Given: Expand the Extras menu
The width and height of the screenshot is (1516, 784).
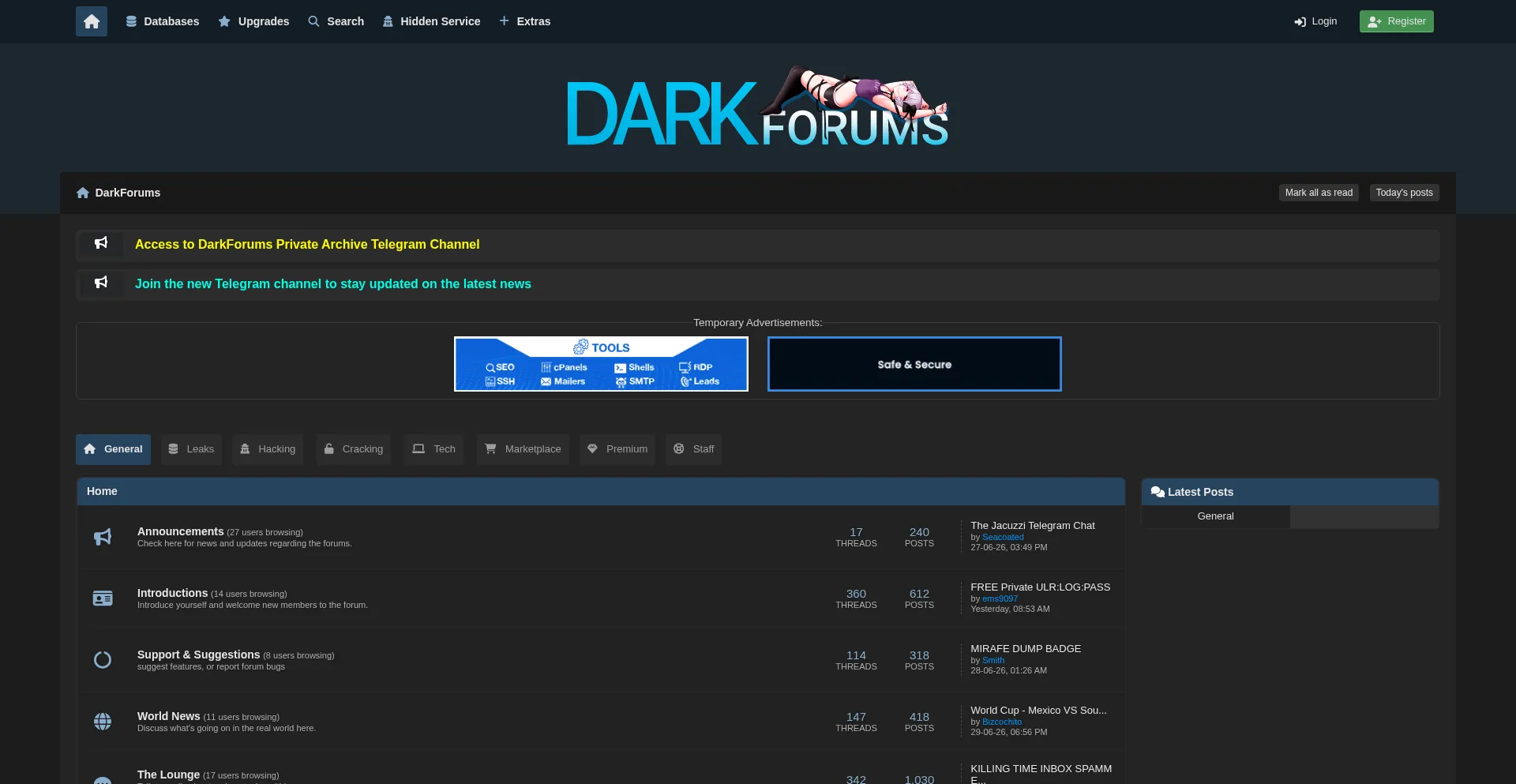Looking at the screenshot, I should pos(525,21).
